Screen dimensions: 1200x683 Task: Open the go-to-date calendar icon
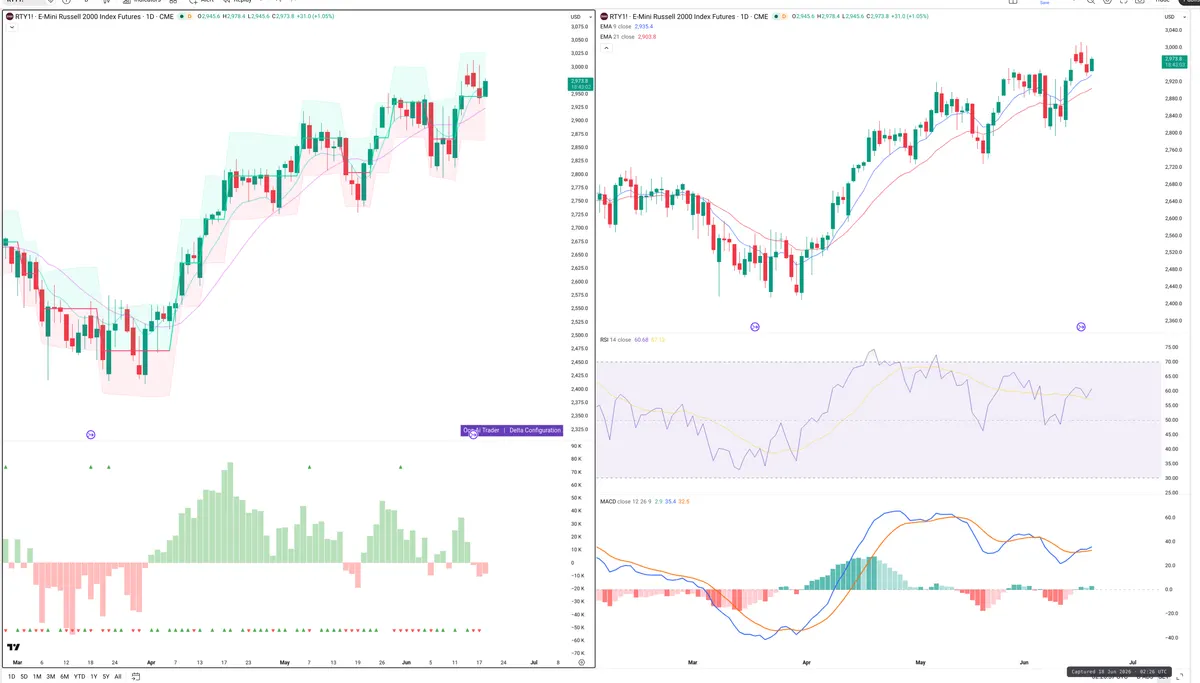[x=136, y=677]
